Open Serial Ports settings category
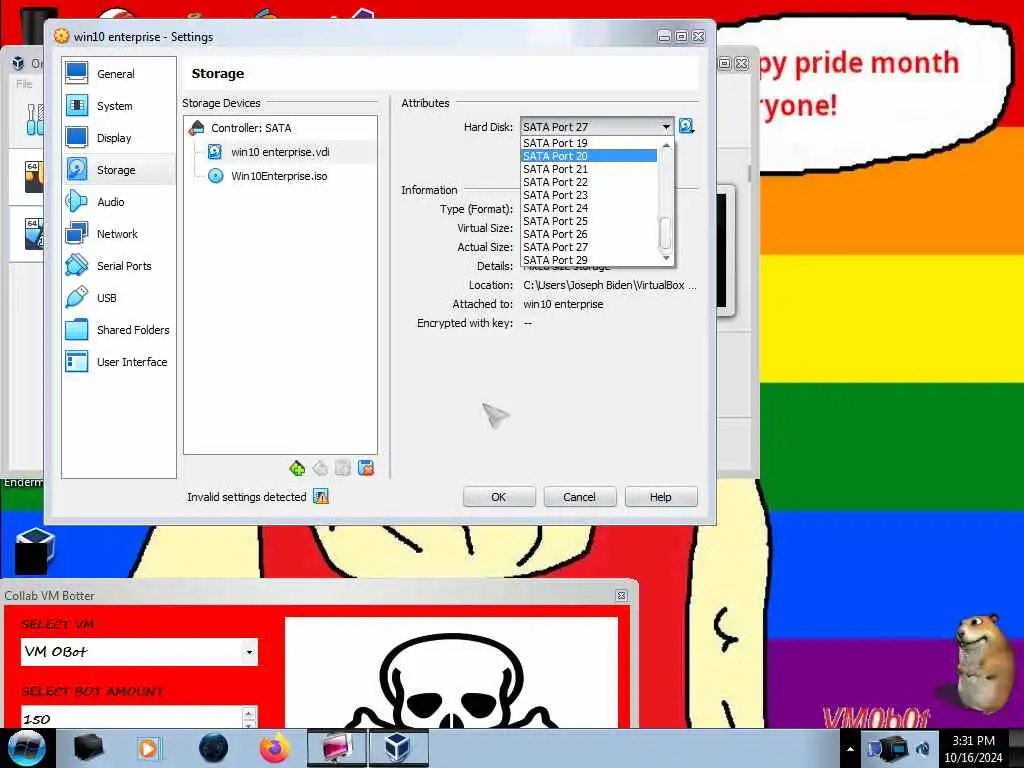 point(118,266)
